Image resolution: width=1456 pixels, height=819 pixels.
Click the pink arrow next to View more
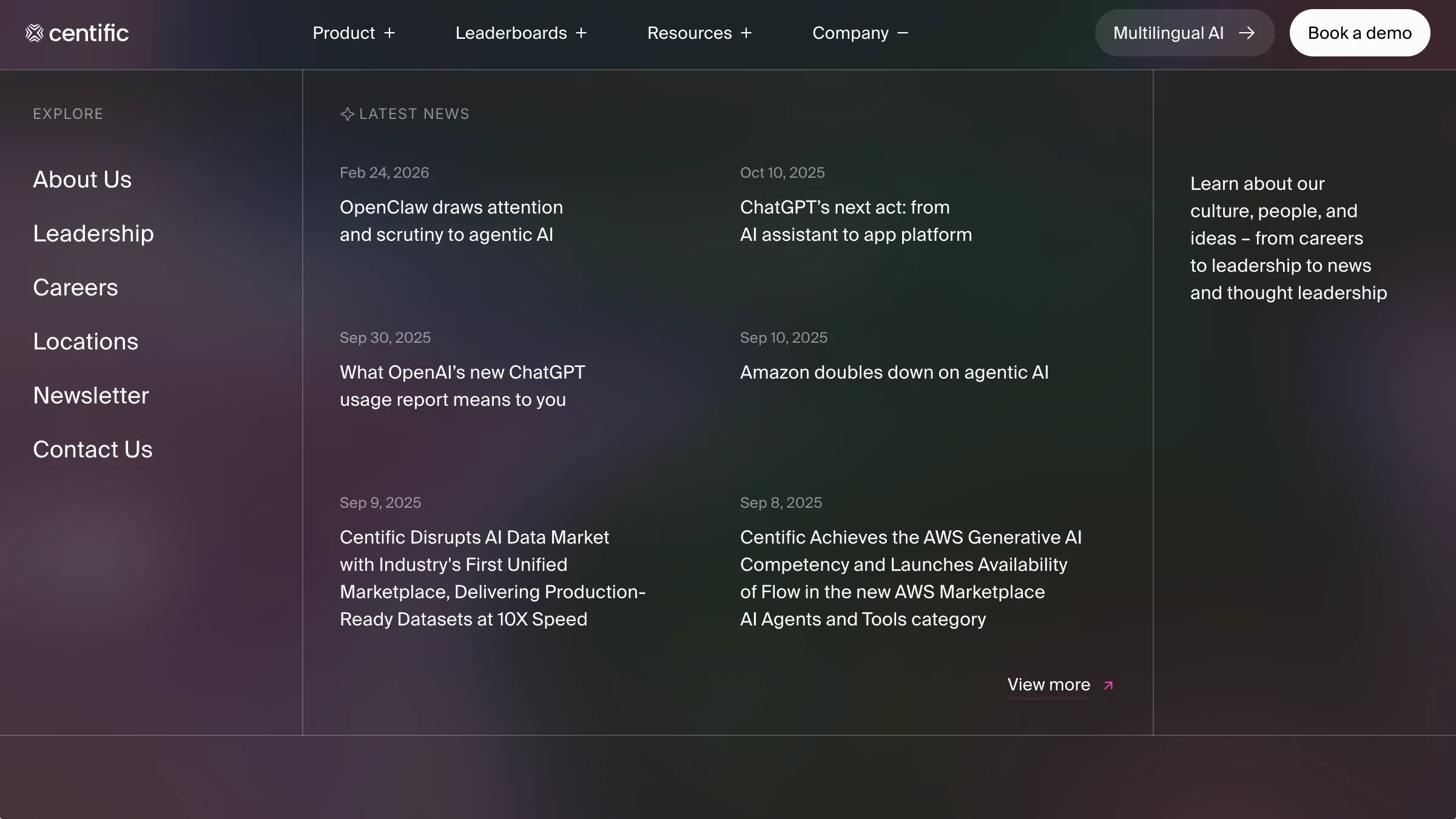[1108, 685]
